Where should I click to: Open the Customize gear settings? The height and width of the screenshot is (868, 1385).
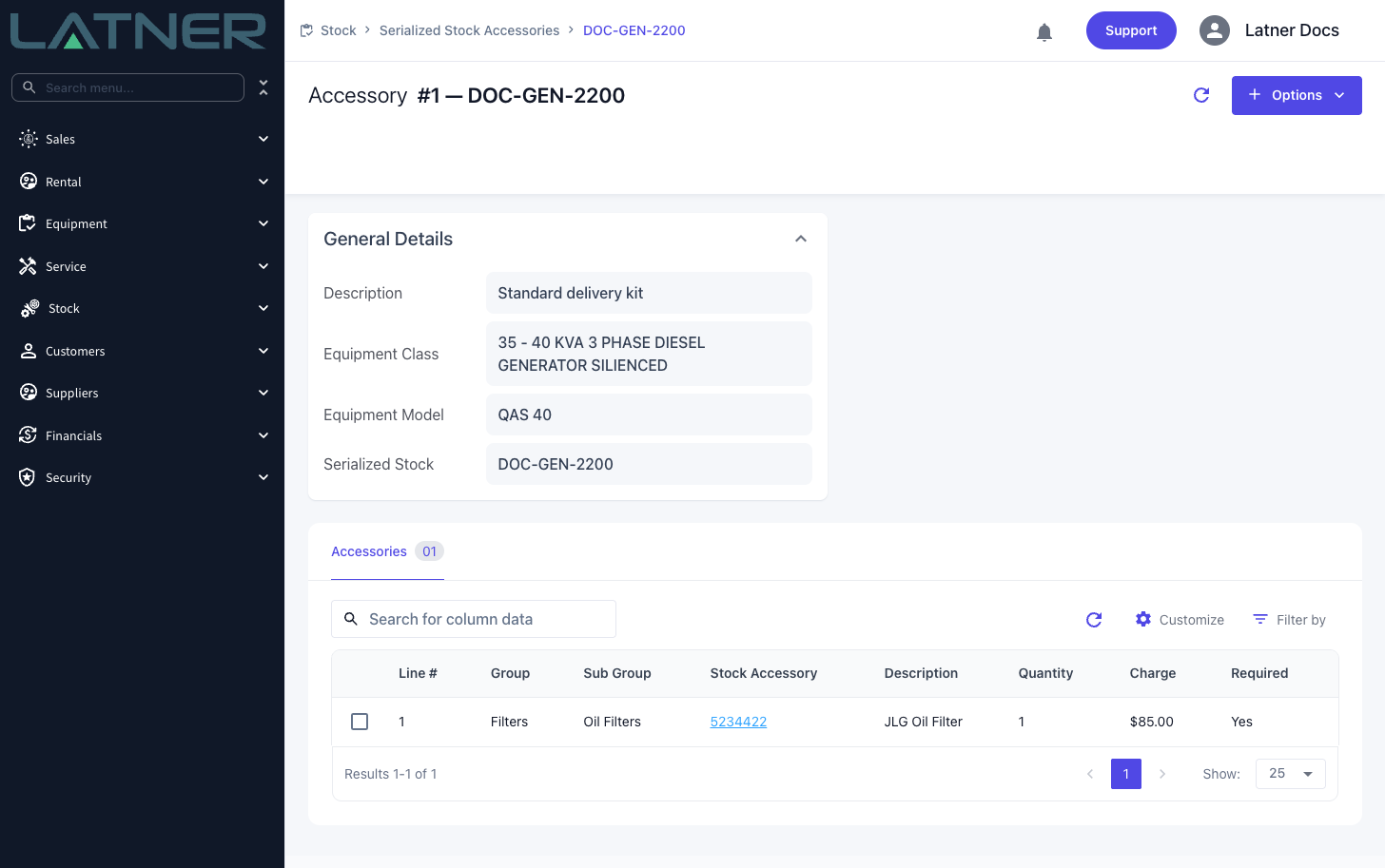point(1180,620)
